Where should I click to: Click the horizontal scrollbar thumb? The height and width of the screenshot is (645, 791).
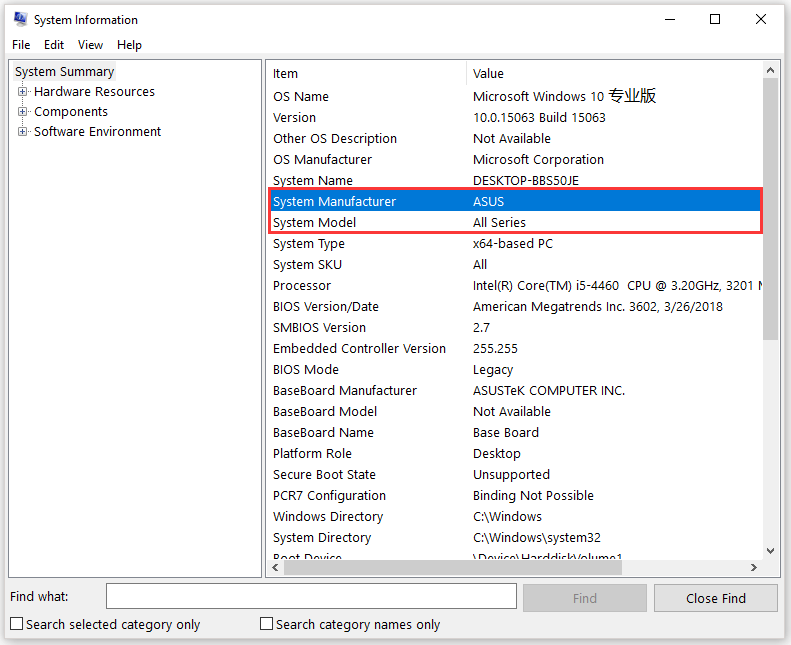pos(453,567)
